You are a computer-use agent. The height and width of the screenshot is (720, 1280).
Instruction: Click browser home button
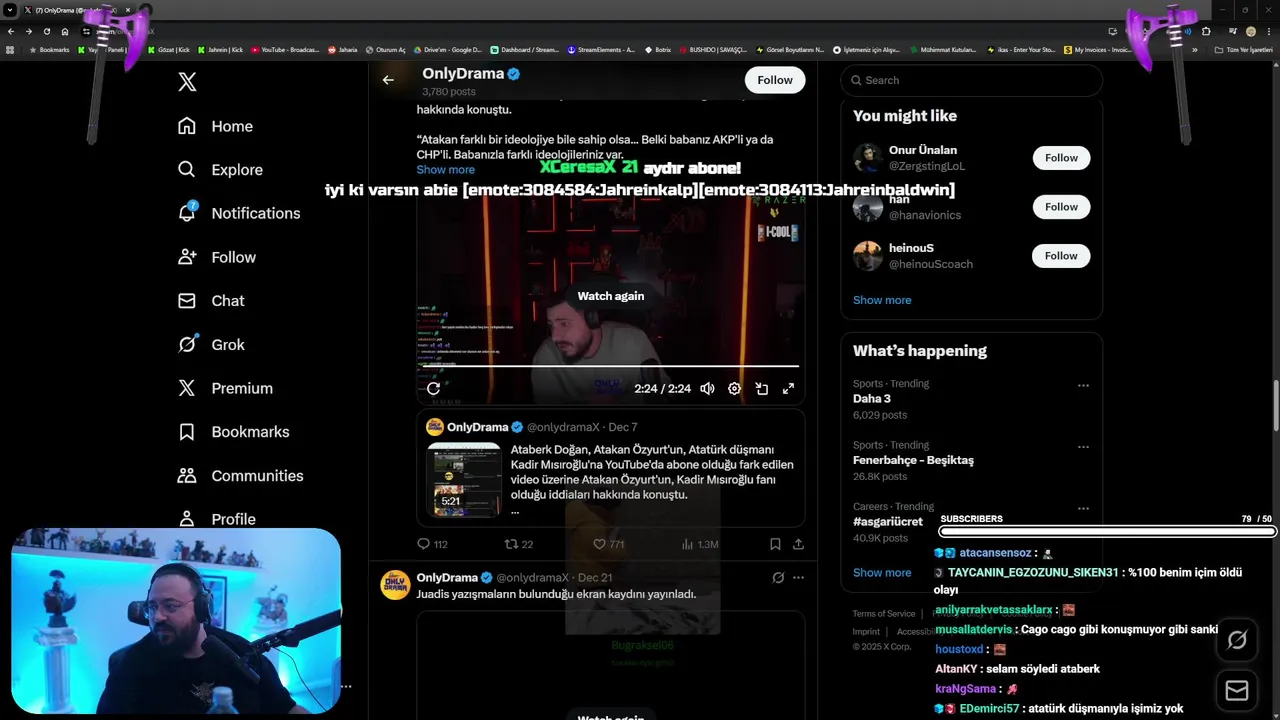coord(65,31)
